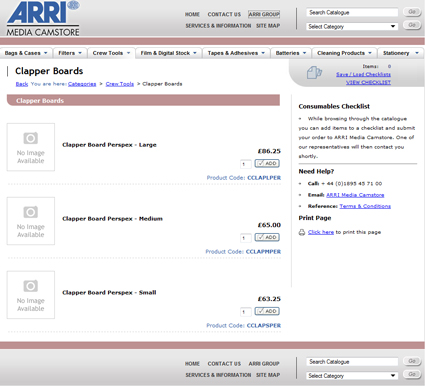425x386 pixels.
Task: Open the Crew Tools menu
Action: 111,53
